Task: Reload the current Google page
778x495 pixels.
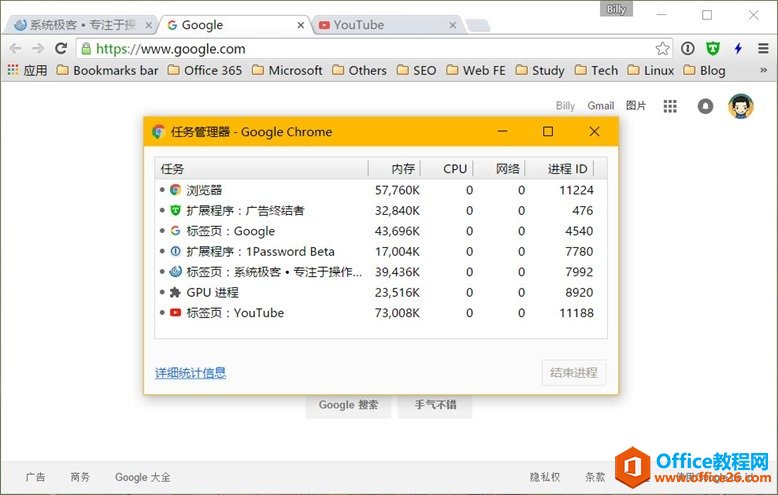Action: coord(61,48)
